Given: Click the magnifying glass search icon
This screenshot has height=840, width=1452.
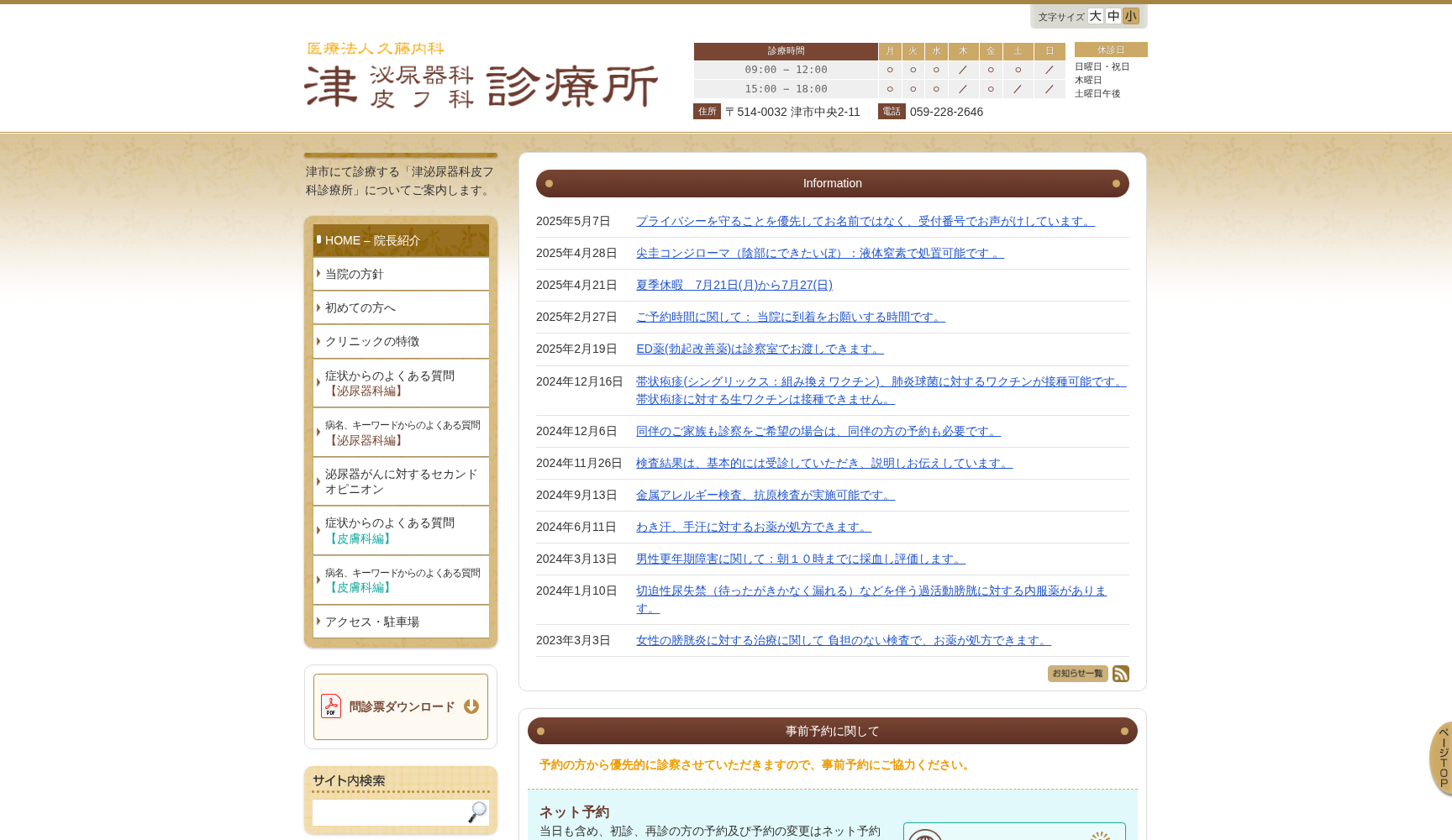Looking at the screenshot, I should [477, 812].
